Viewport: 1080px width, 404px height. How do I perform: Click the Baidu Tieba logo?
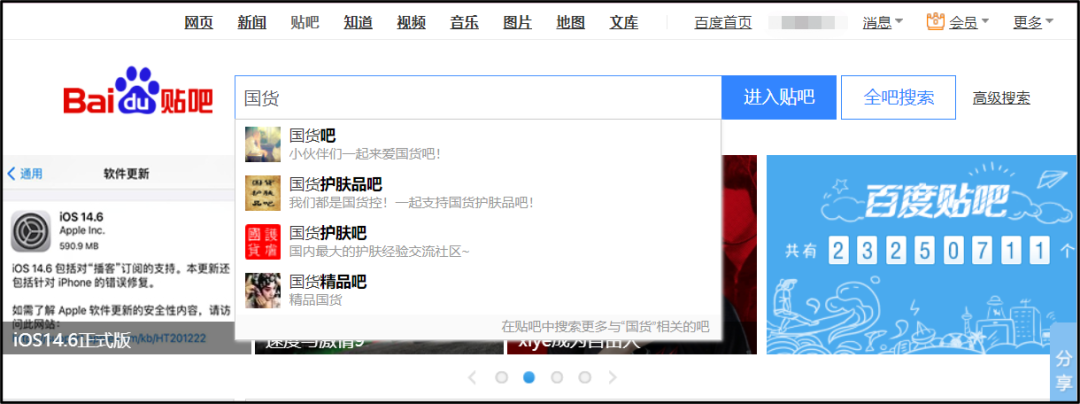138,92
